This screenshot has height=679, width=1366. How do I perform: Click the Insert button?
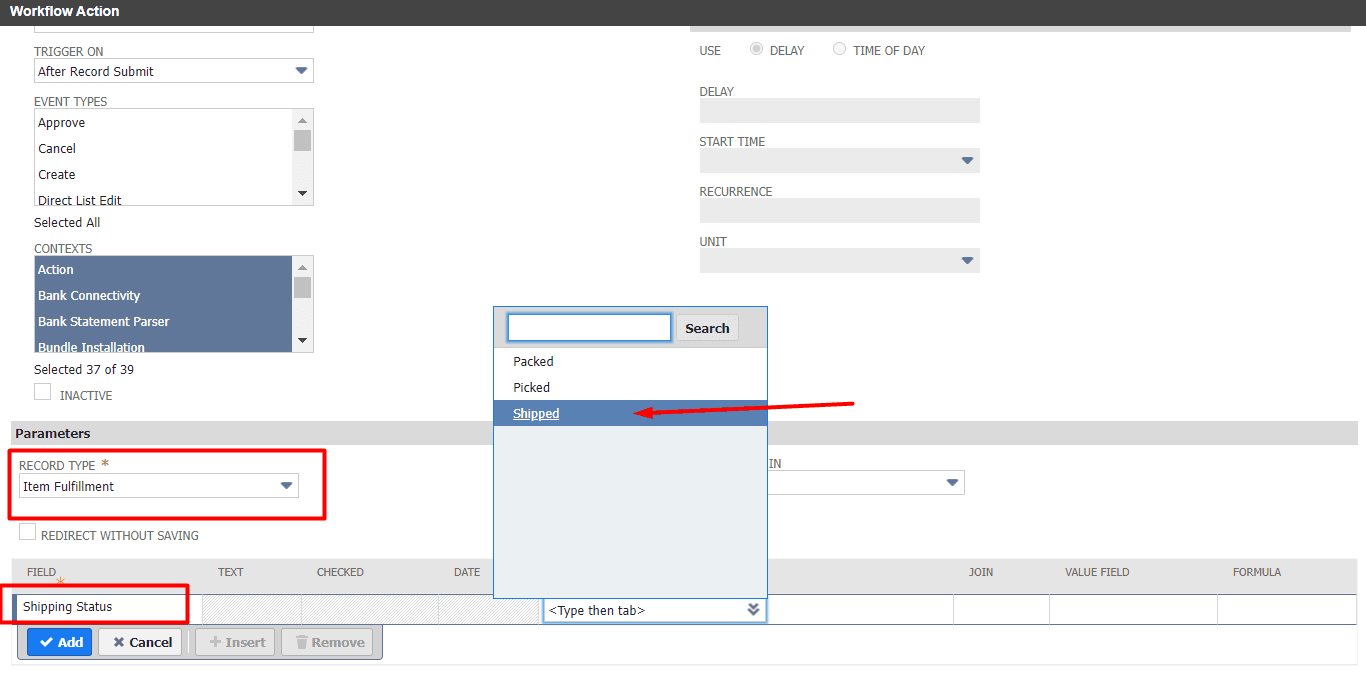pyautogui.click(x=236, y=642)
